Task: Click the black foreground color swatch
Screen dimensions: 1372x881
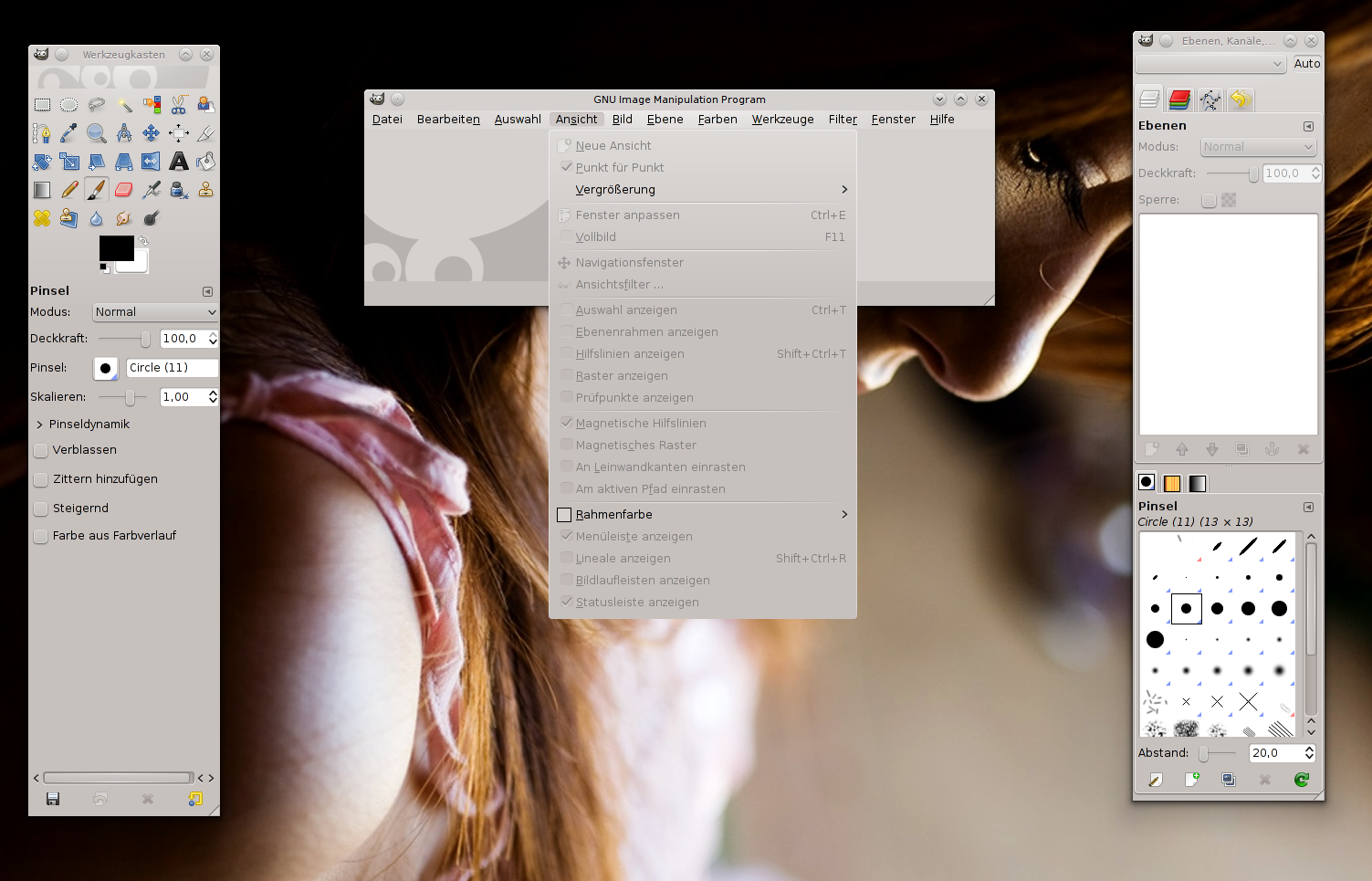Action: click(x=114, y=246)
